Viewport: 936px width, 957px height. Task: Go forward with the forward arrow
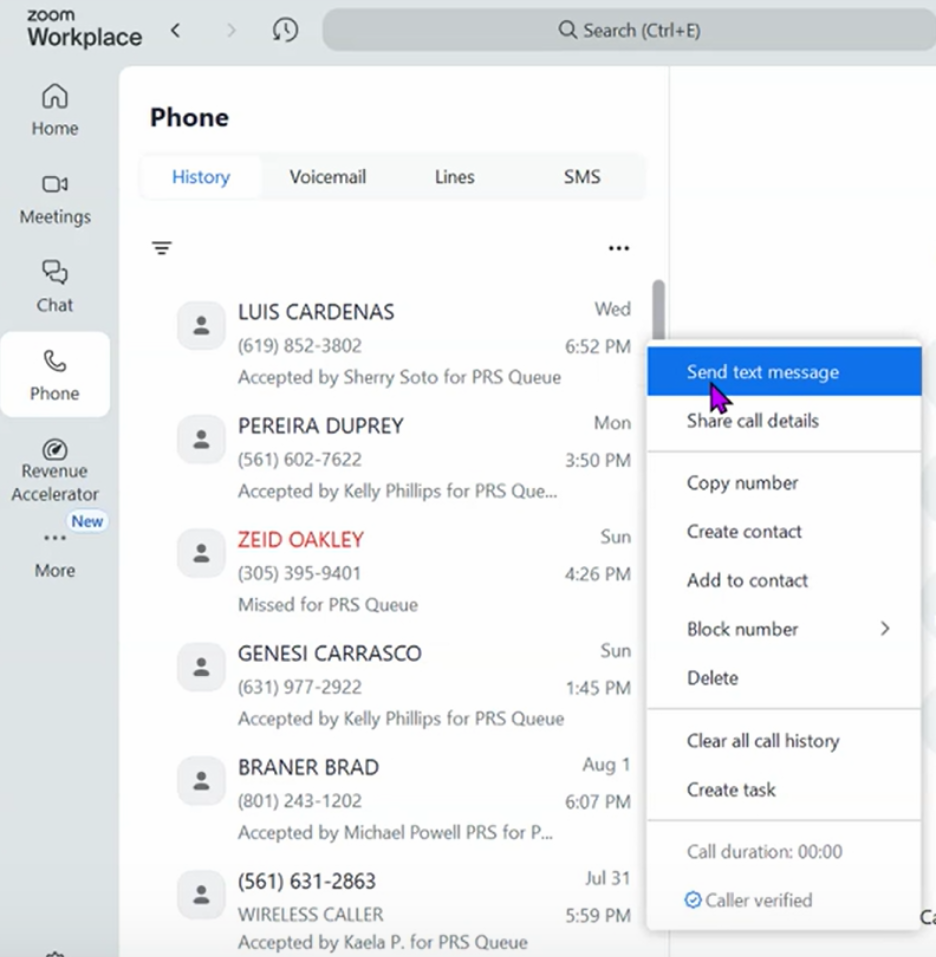(231, 30)
